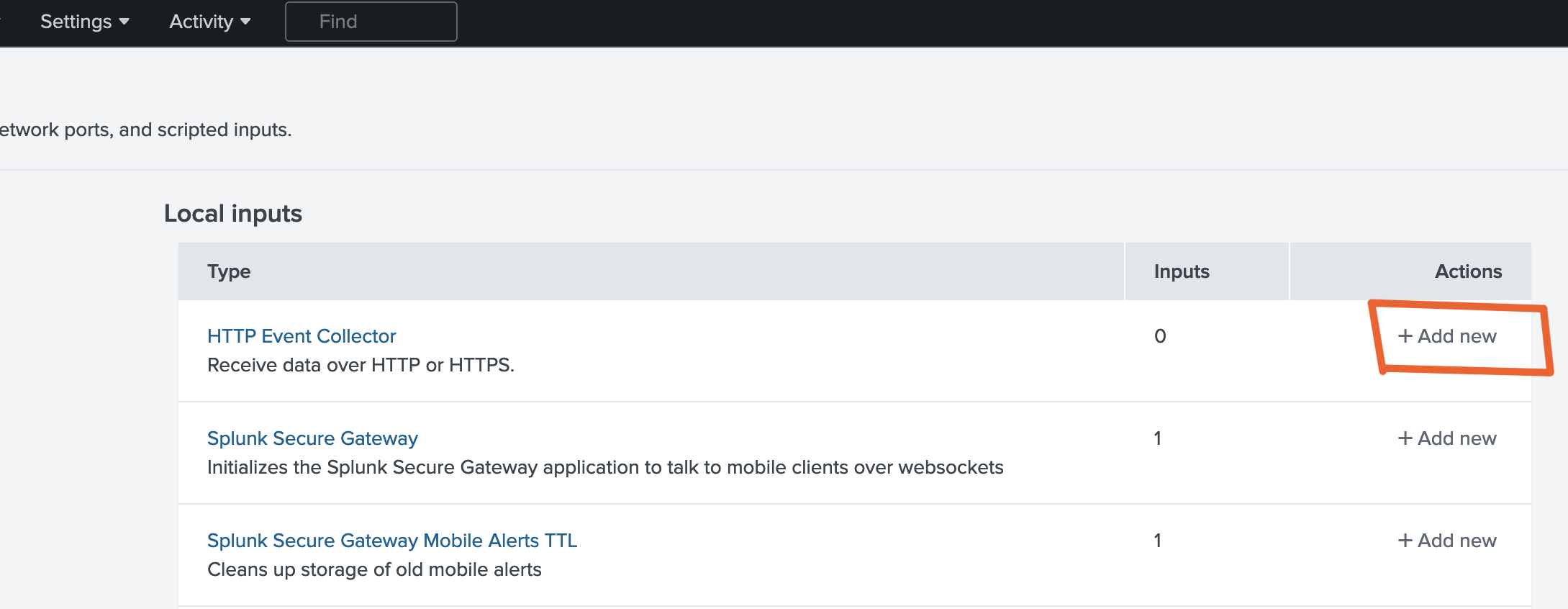Open Splunk Secure Gateway Mobile Alerts TTL link

point(392,541)
